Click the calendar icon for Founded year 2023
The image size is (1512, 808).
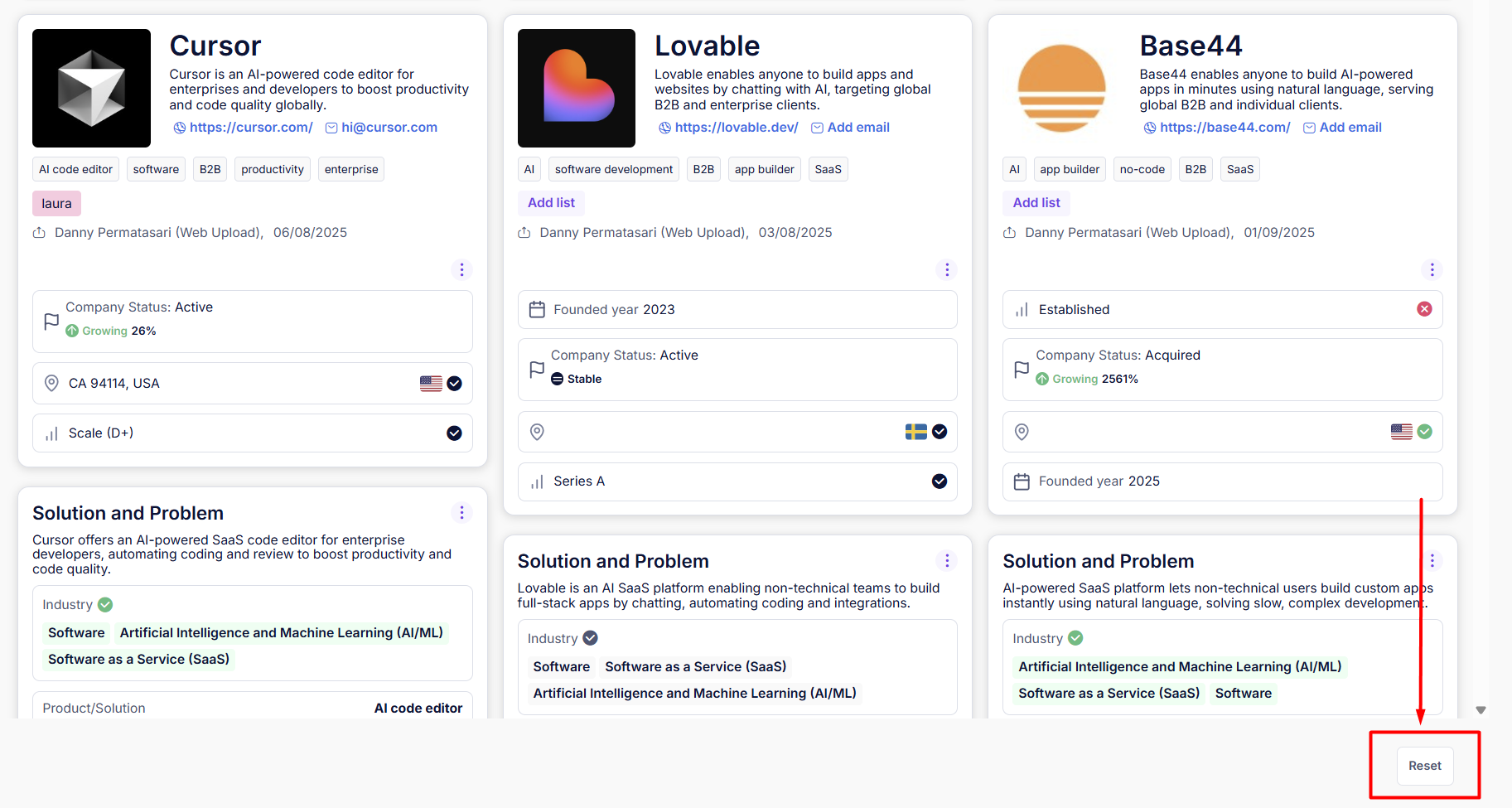point(537,310)
